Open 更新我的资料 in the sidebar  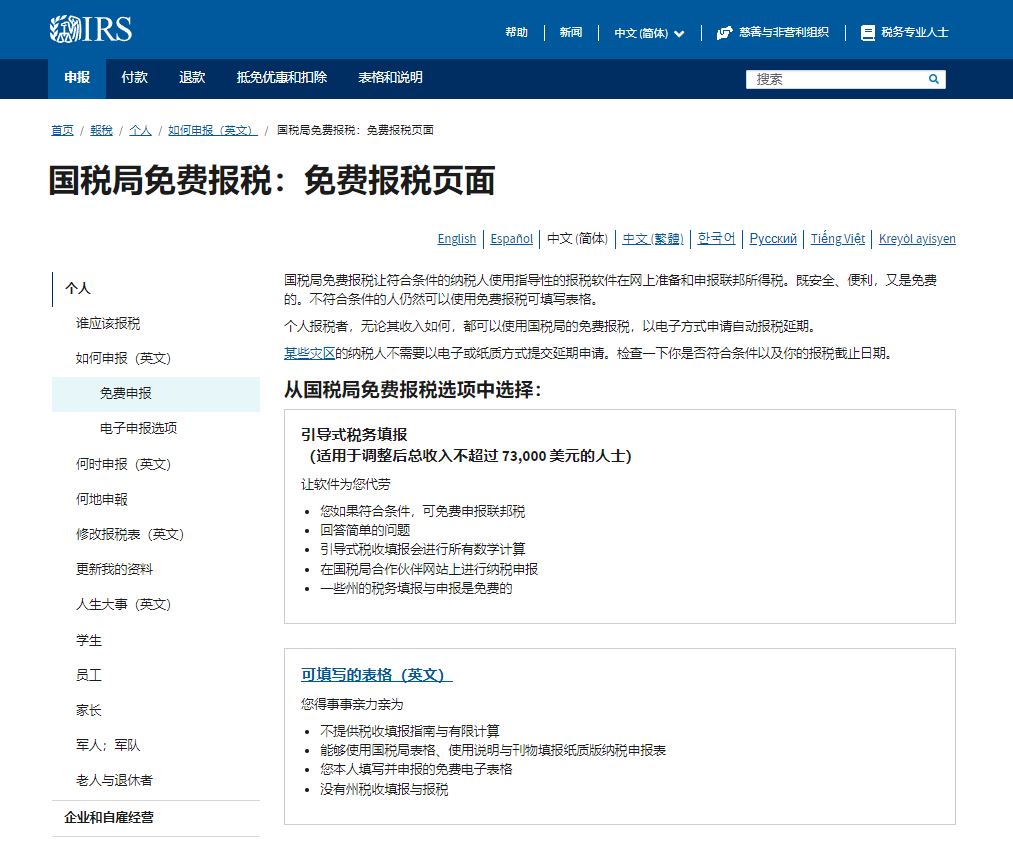tap(114, 569)
